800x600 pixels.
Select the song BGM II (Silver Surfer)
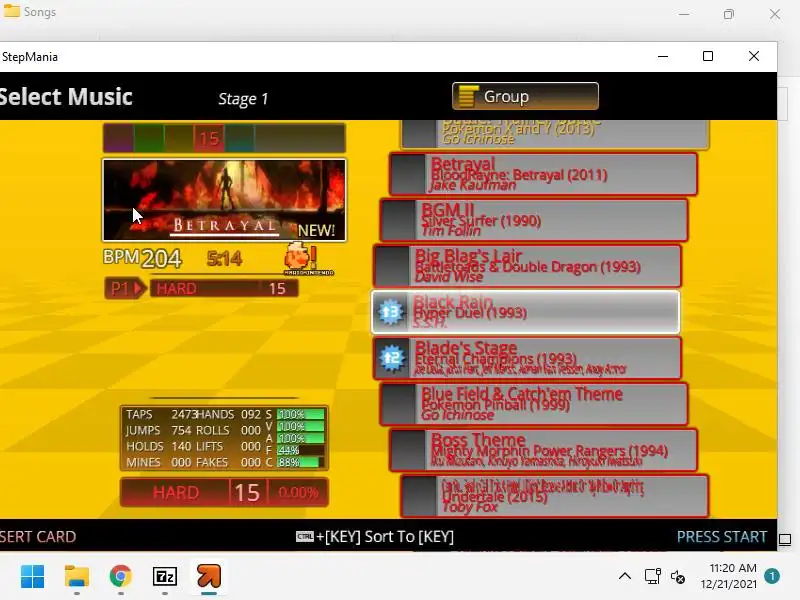point(534,220)
